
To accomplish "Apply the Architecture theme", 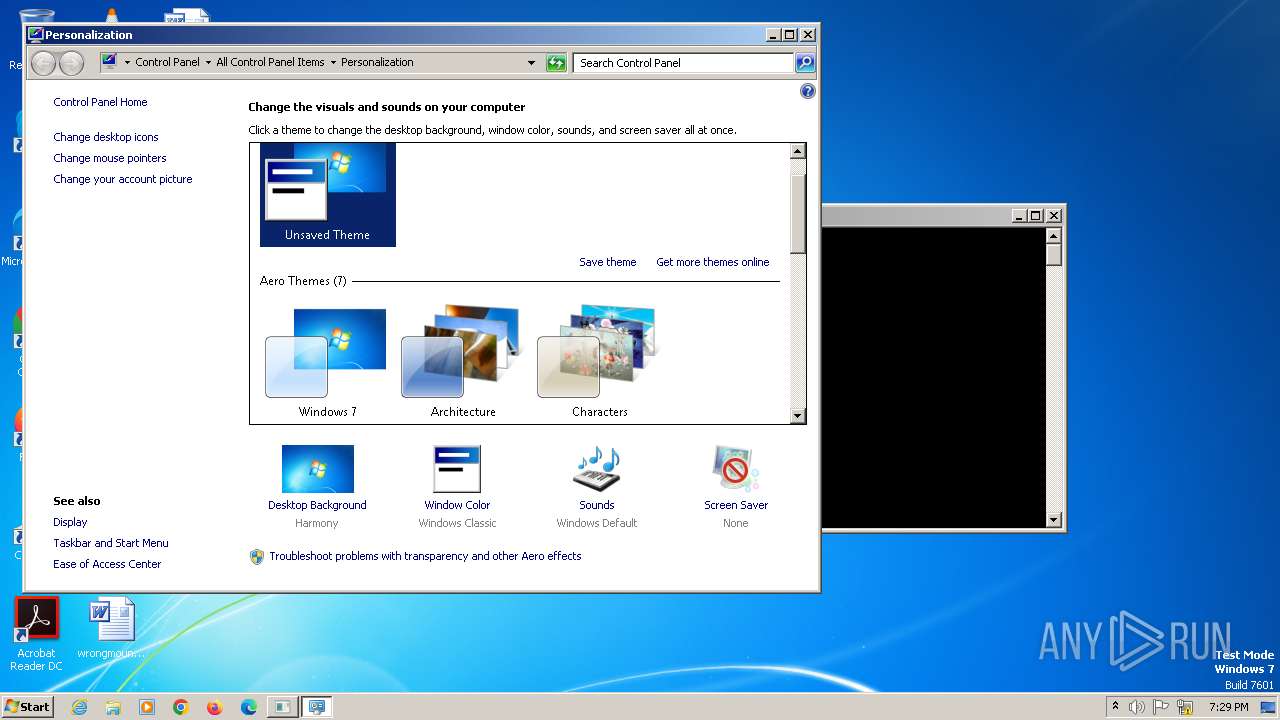I will click(463, 363).
